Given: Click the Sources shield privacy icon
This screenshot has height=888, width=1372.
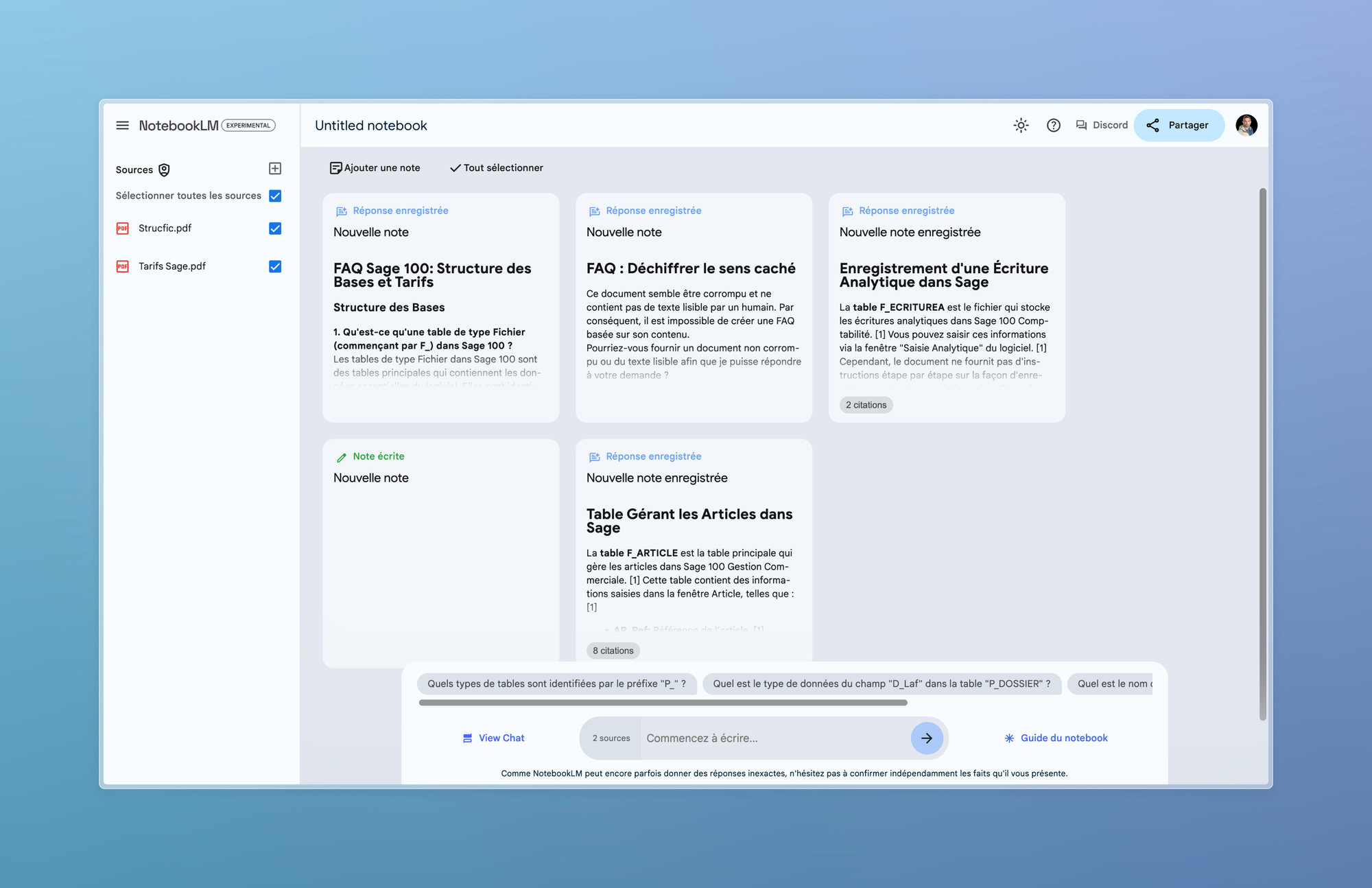Looking at the screenshot, I should 164,170.
